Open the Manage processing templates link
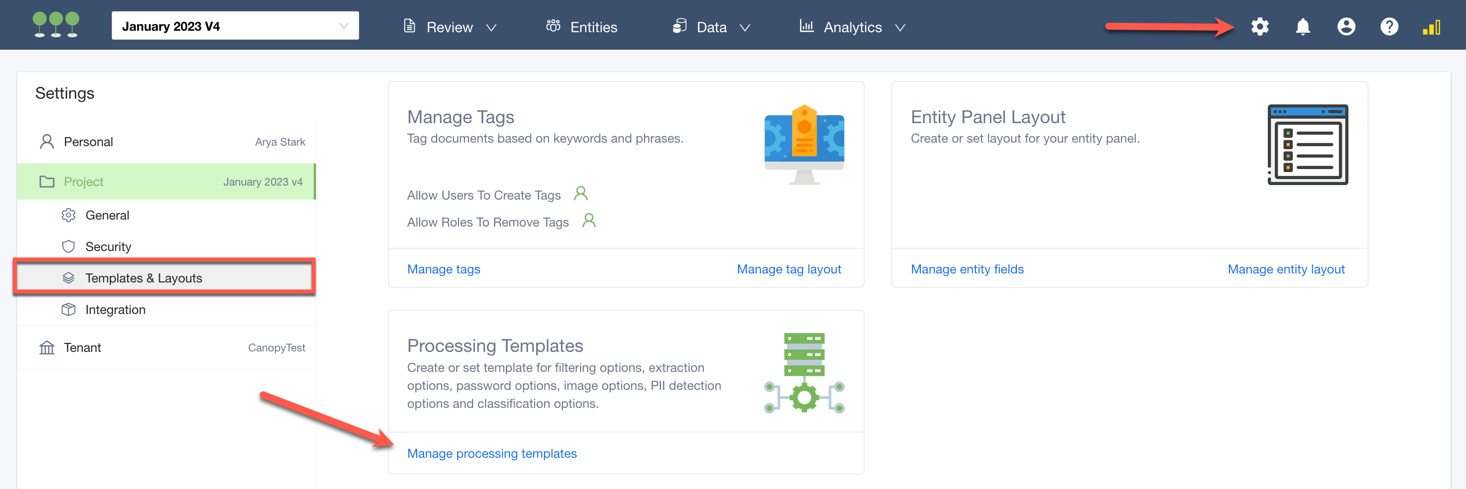This screenshot has height=489, width=1466. pos(492,454)
